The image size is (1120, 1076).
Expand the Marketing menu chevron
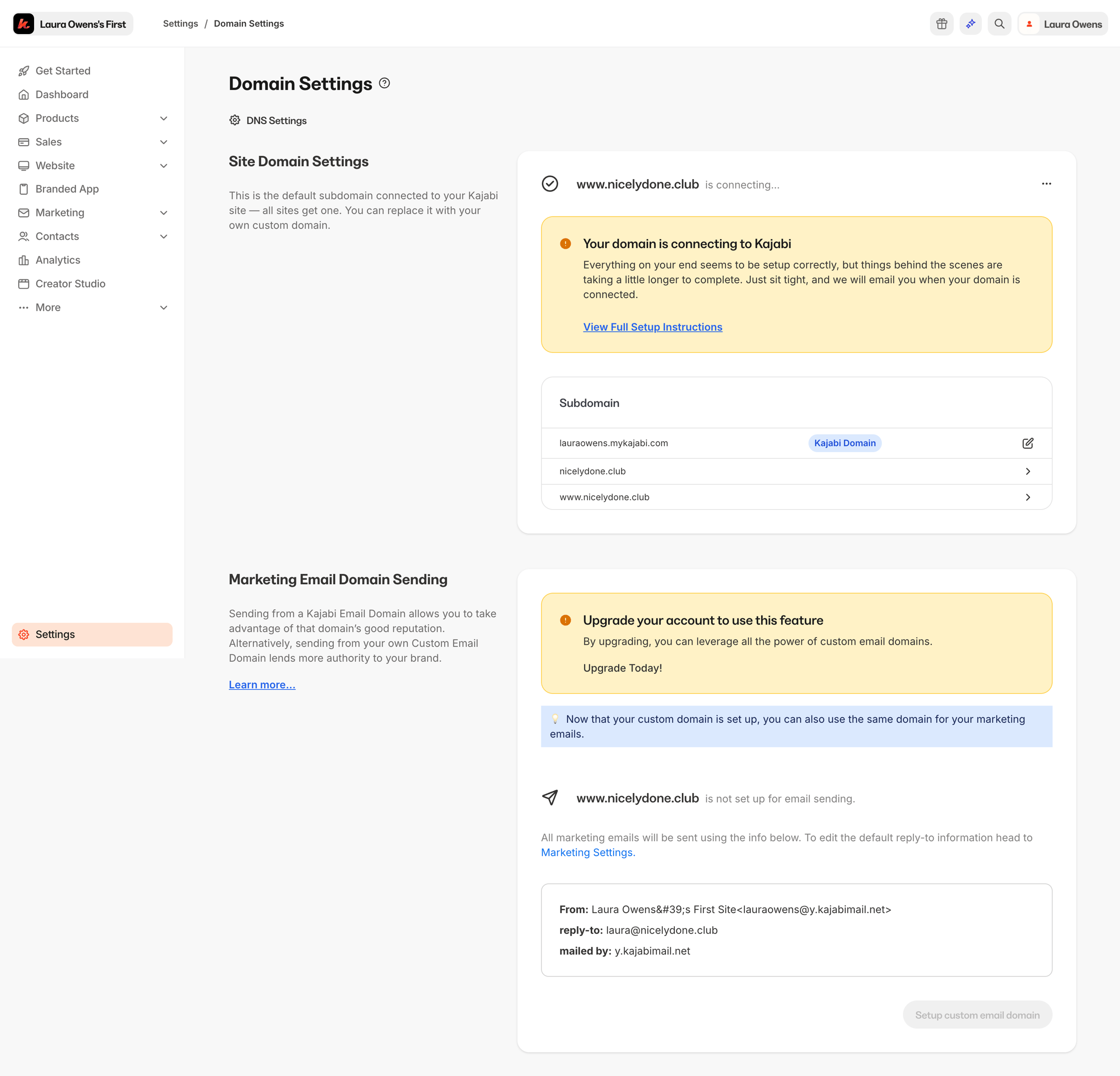pos(163,213)
